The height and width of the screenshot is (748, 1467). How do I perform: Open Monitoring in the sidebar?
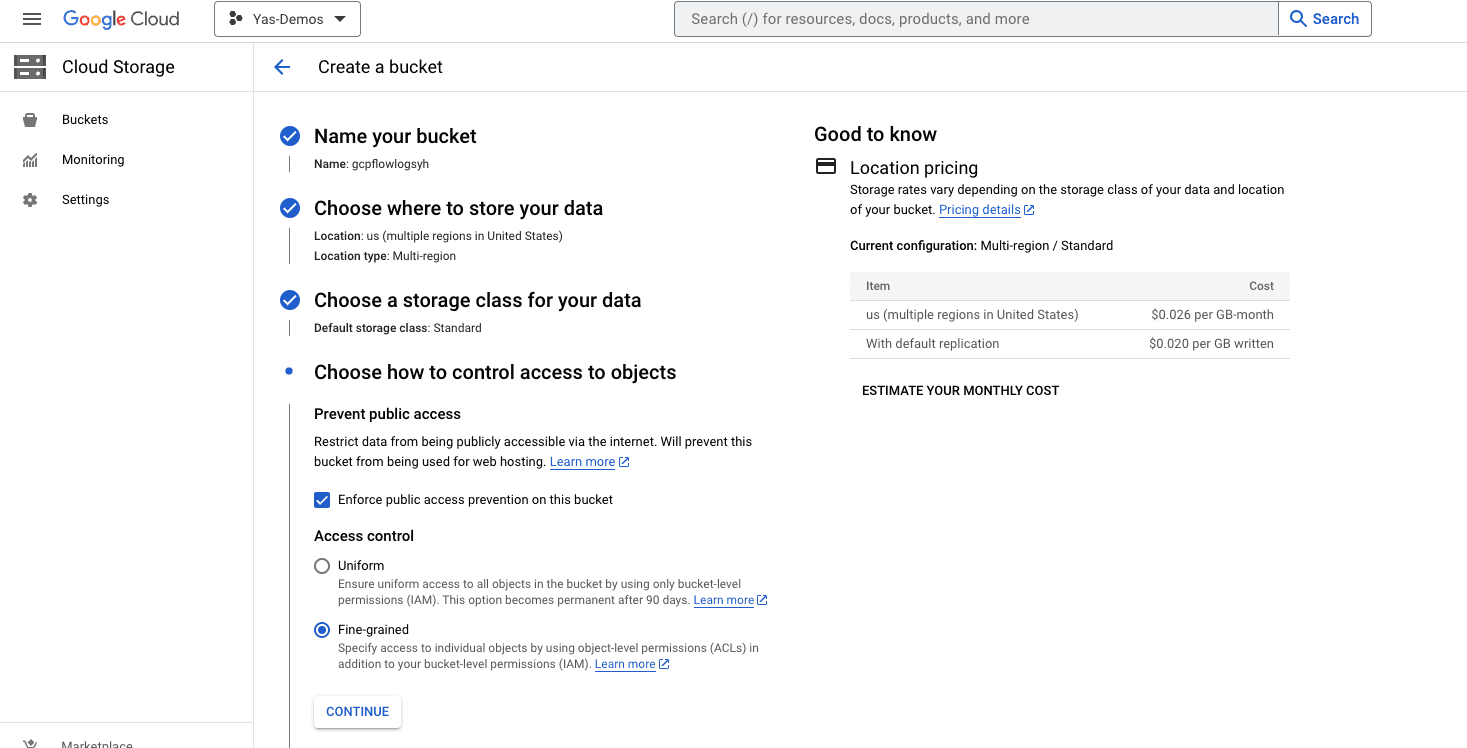coord(93,160)
